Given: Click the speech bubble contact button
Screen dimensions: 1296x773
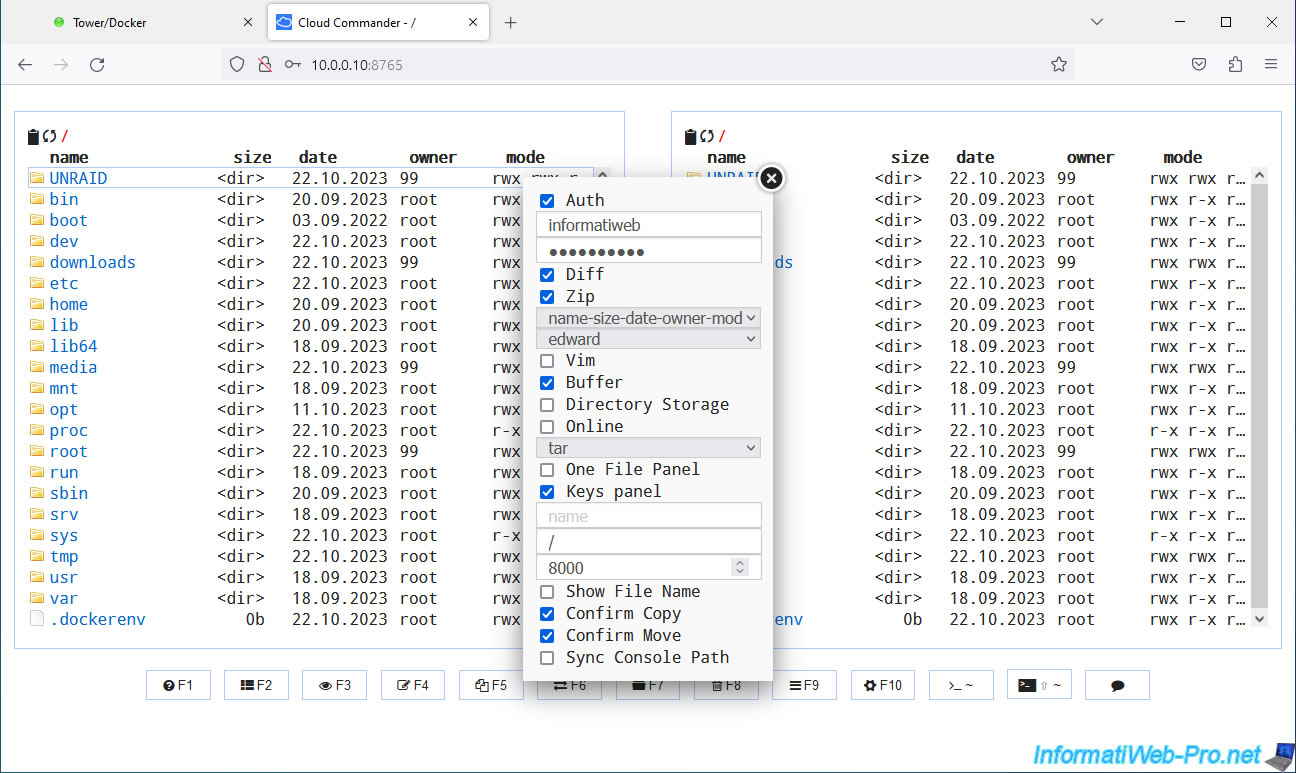Looking at the screenshot, I should pyautogui.click(x=1117, y=685).
